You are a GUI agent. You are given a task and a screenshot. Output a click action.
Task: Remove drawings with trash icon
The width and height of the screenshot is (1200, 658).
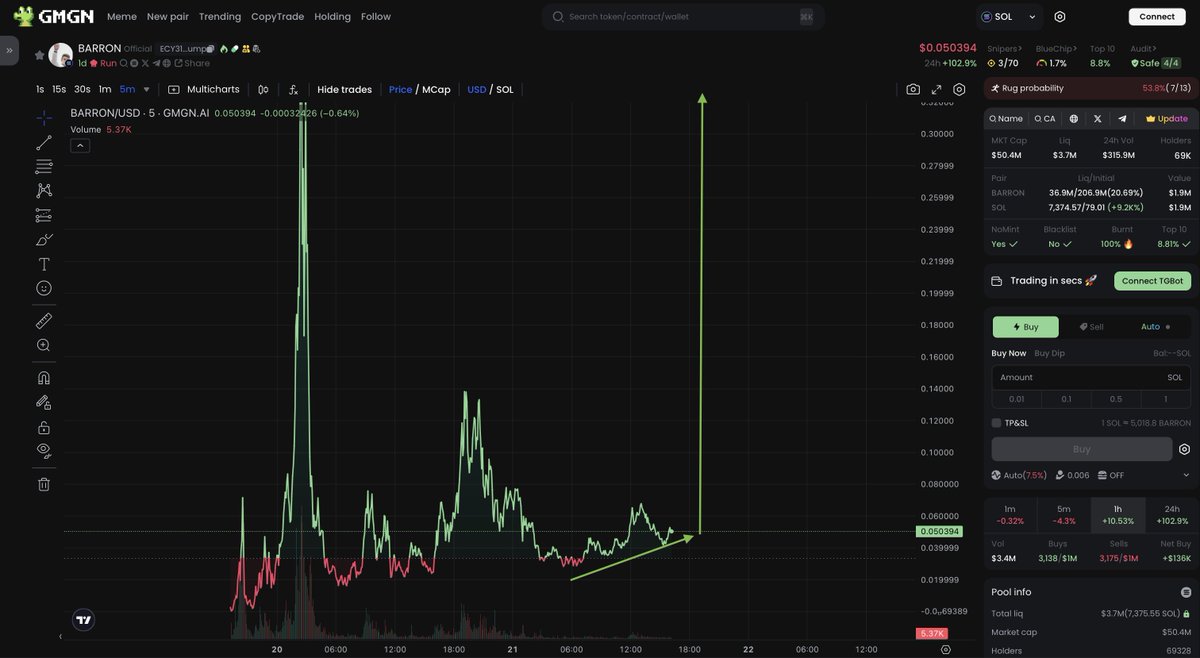(44, 484)
